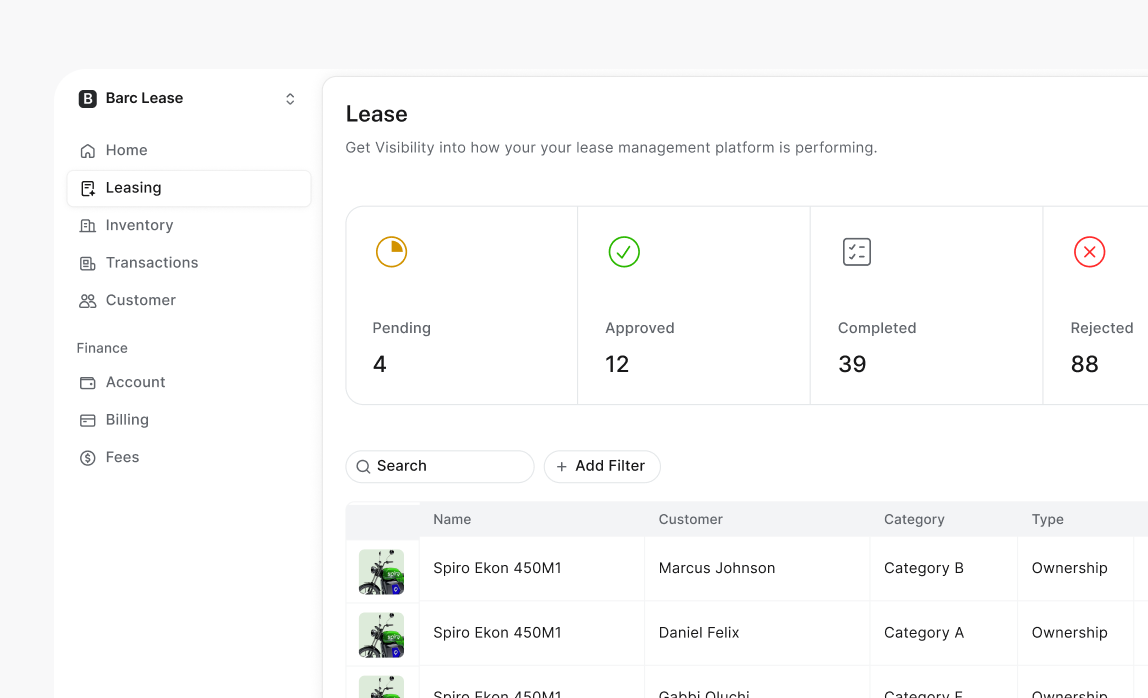The height and width of the screenshot is (698, 1148).
Task: Open Marcus Johnson's motorcycle thumbnail
Action: click(x=381, y=572)
